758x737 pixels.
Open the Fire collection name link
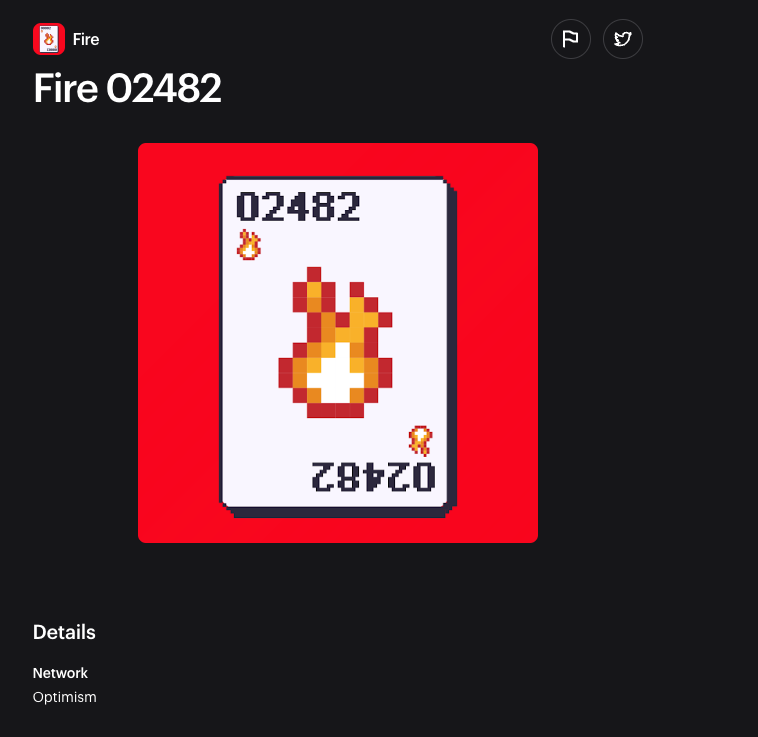pos(86,39)
